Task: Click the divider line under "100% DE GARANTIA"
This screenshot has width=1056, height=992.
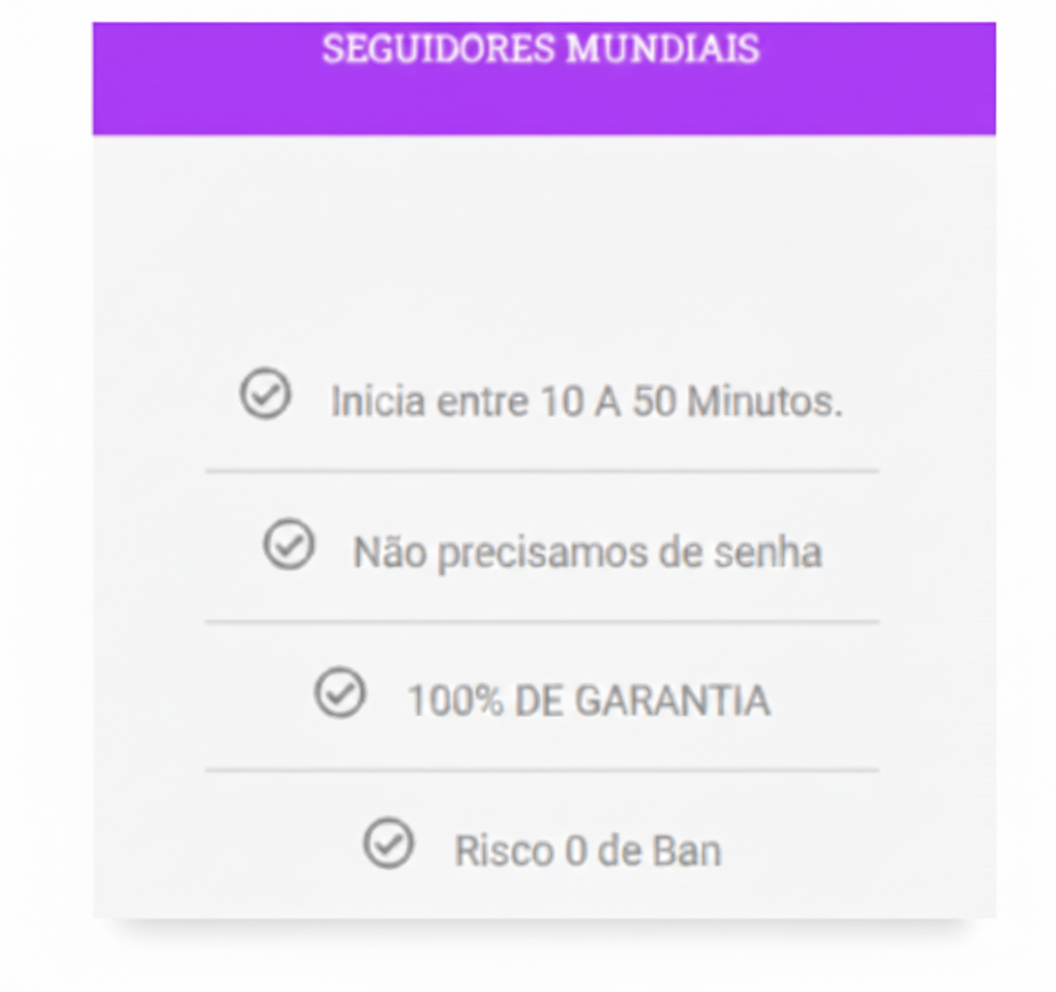Action: (541, 770)
